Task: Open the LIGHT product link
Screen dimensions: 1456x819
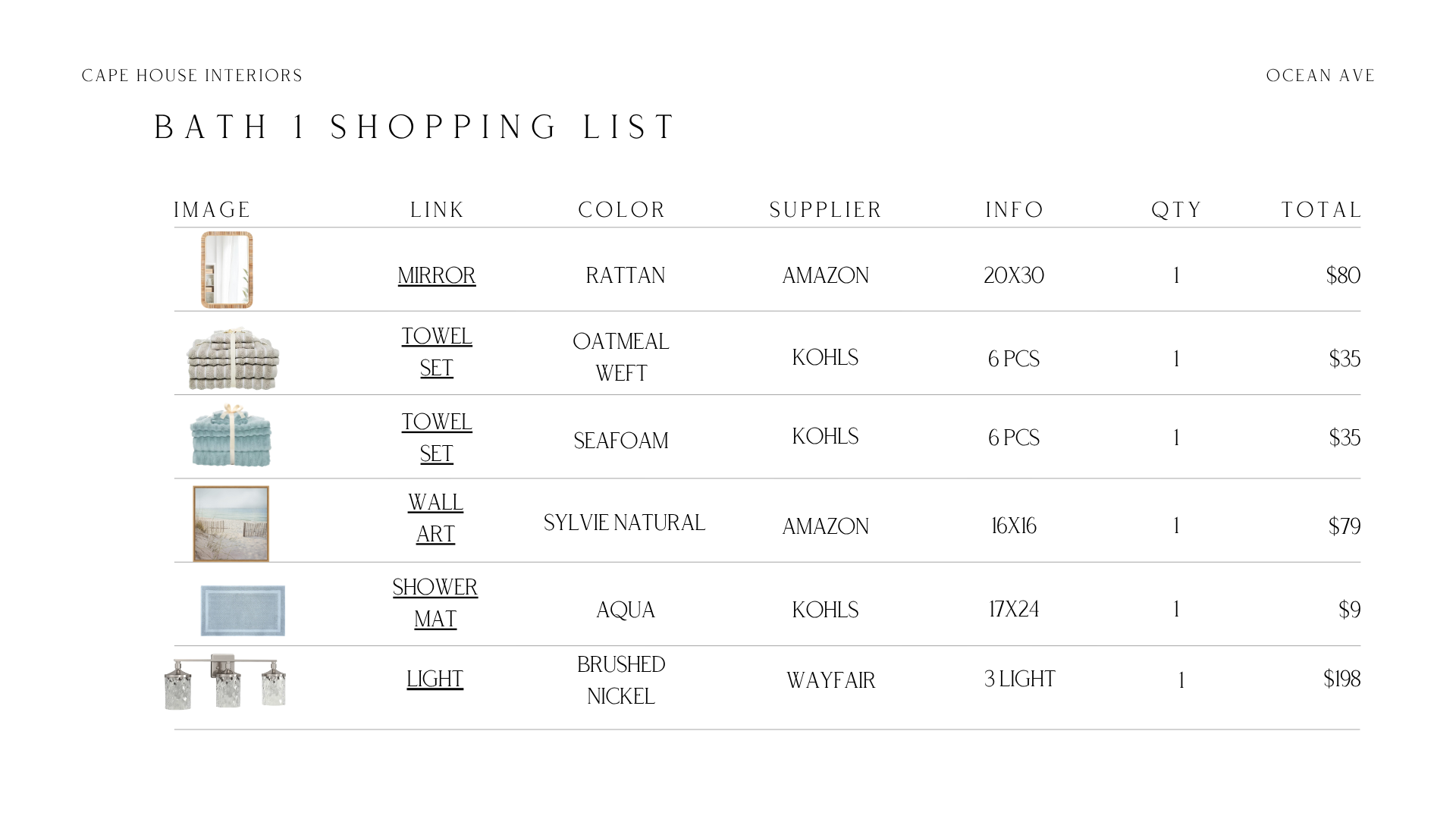Action: coord(435,679)
